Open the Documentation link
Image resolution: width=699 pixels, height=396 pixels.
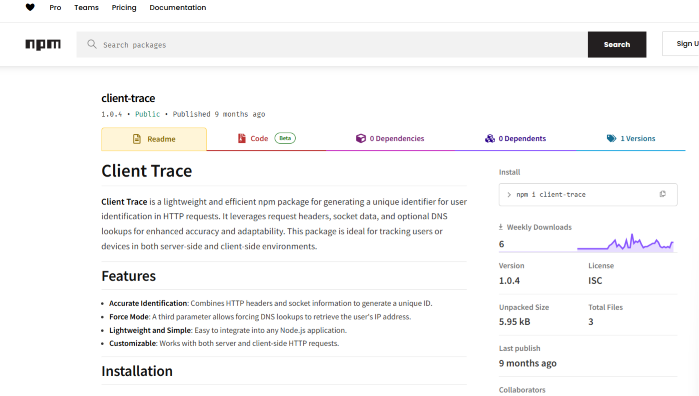(x=178, y=8)
